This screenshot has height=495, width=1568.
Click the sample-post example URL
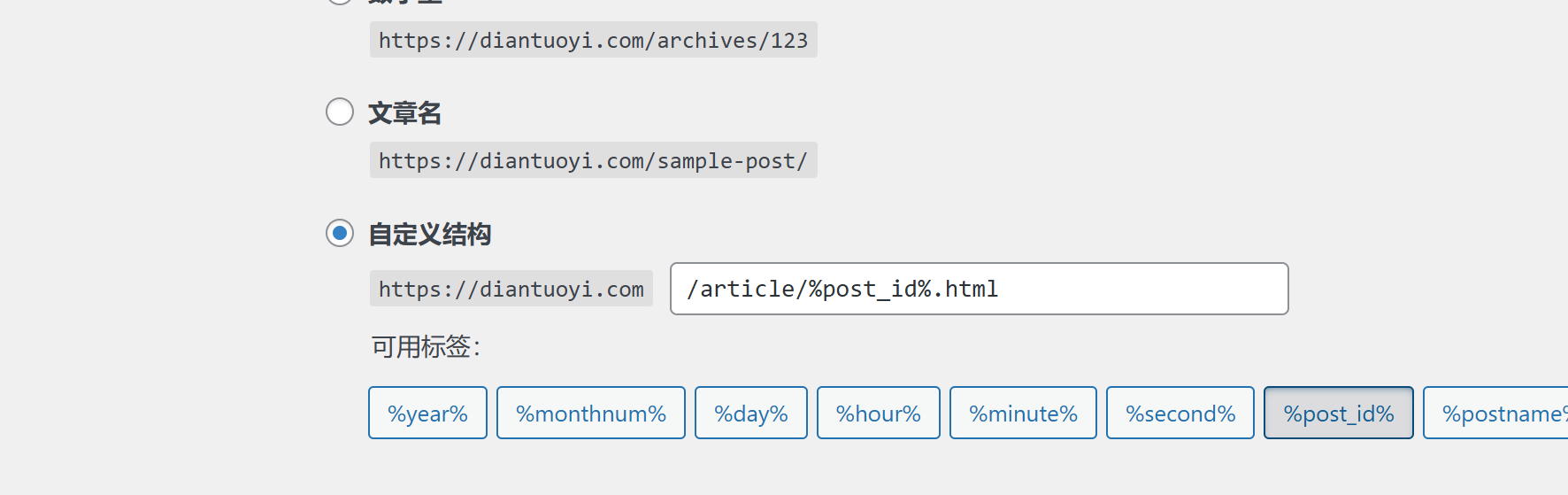[x=594, y=160]
